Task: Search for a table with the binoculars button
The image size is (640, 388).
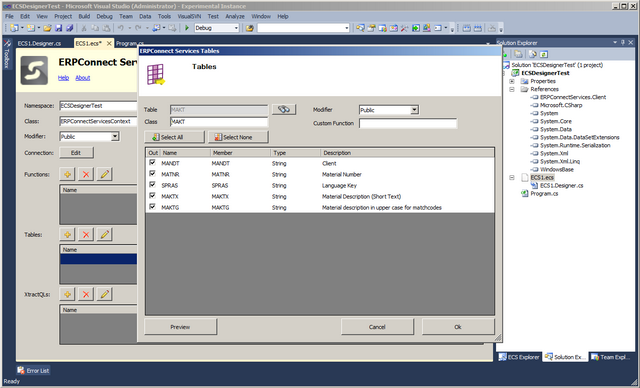Action: [x=284, y=109]
